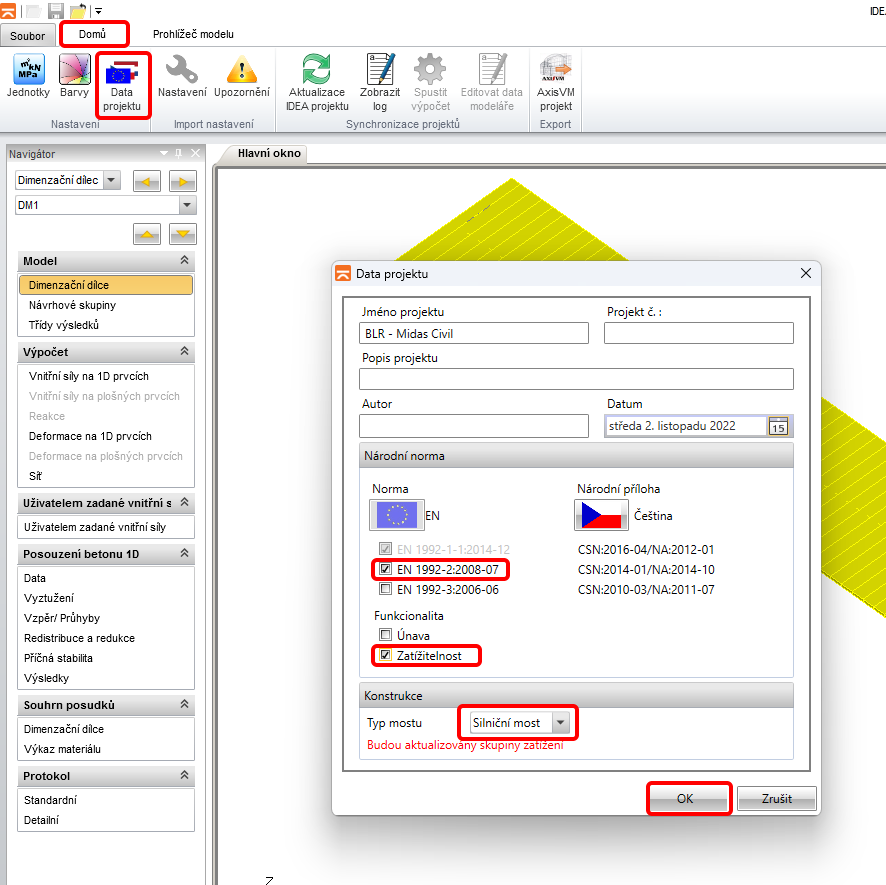Screen dimensions: 886x885
Task: Enable EN 1992-3:2006-06 checkbox
Action: coord(385,590)
